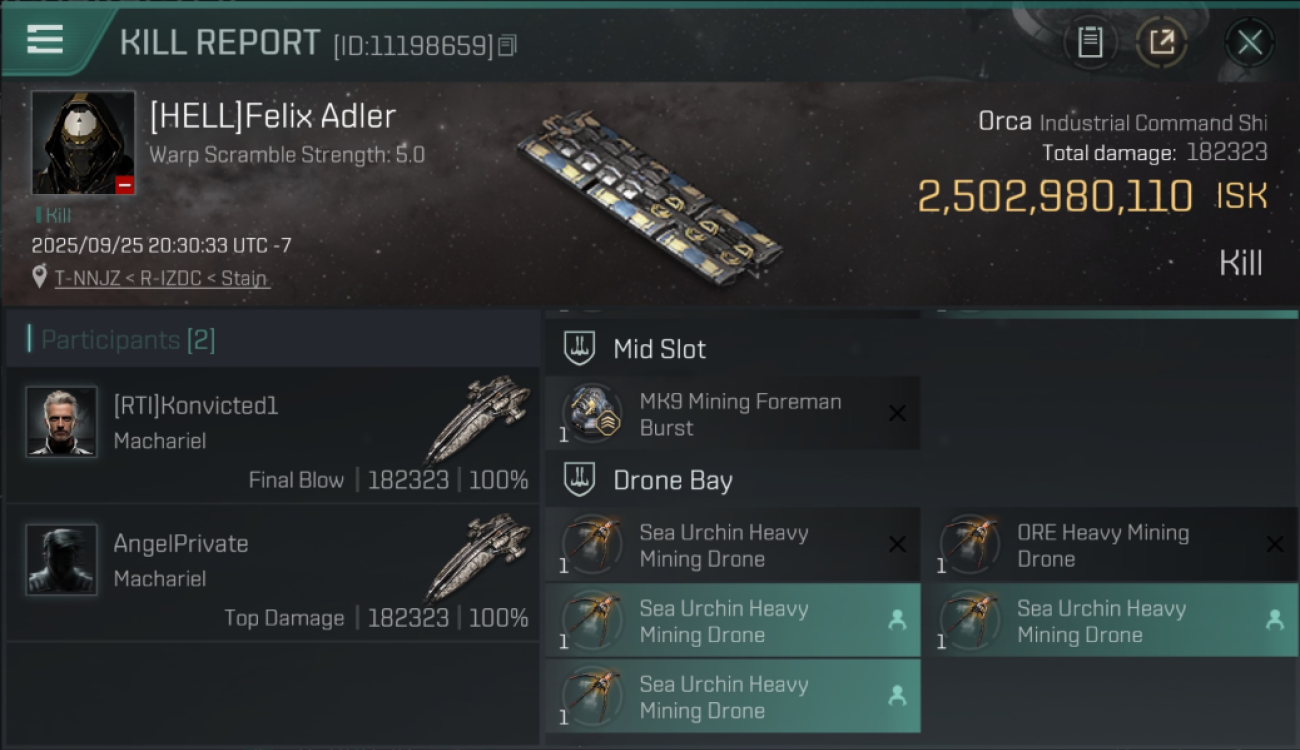
Task: Select the Participants tab
Action: pos(127,340)
